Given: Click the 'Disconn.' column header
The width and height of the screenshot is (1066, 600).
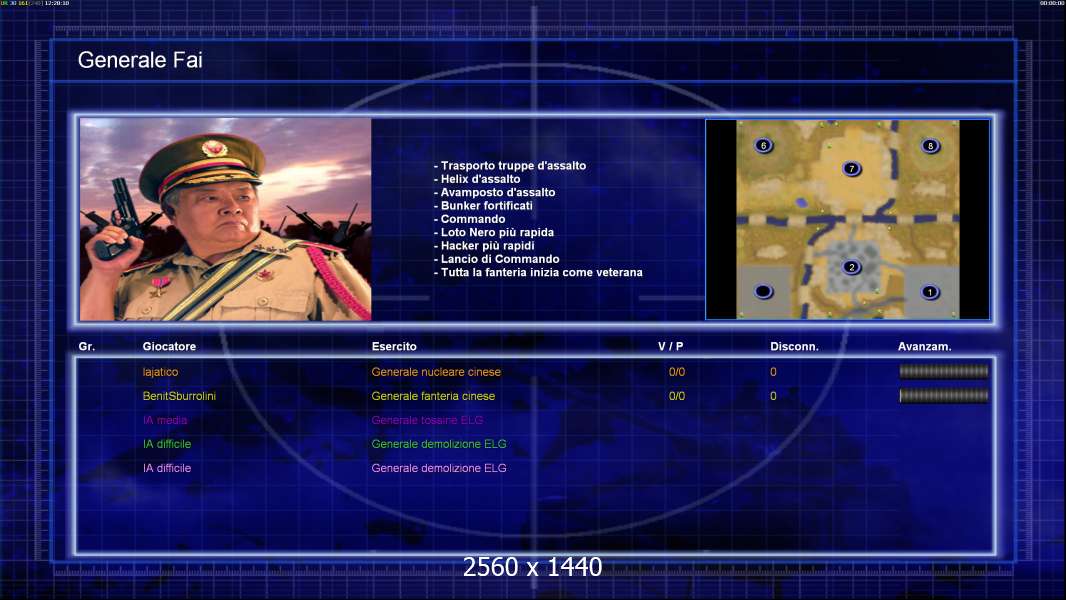Looking at the screenshot, I should coord(794,346).
